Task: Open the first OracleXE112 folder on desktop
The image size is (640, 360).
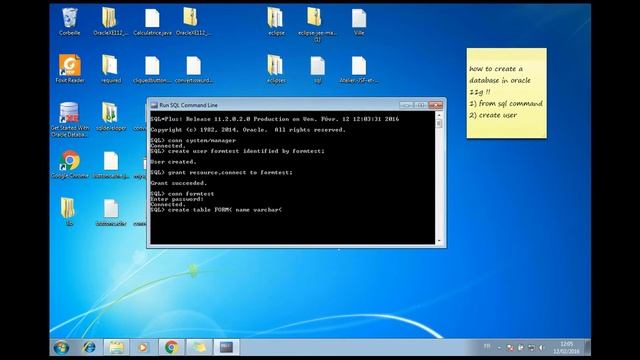Action: tap(109, 22)
